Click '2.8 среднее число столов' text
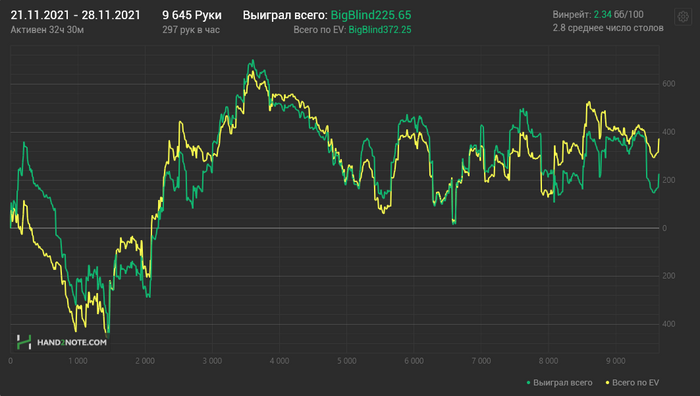 608,28
